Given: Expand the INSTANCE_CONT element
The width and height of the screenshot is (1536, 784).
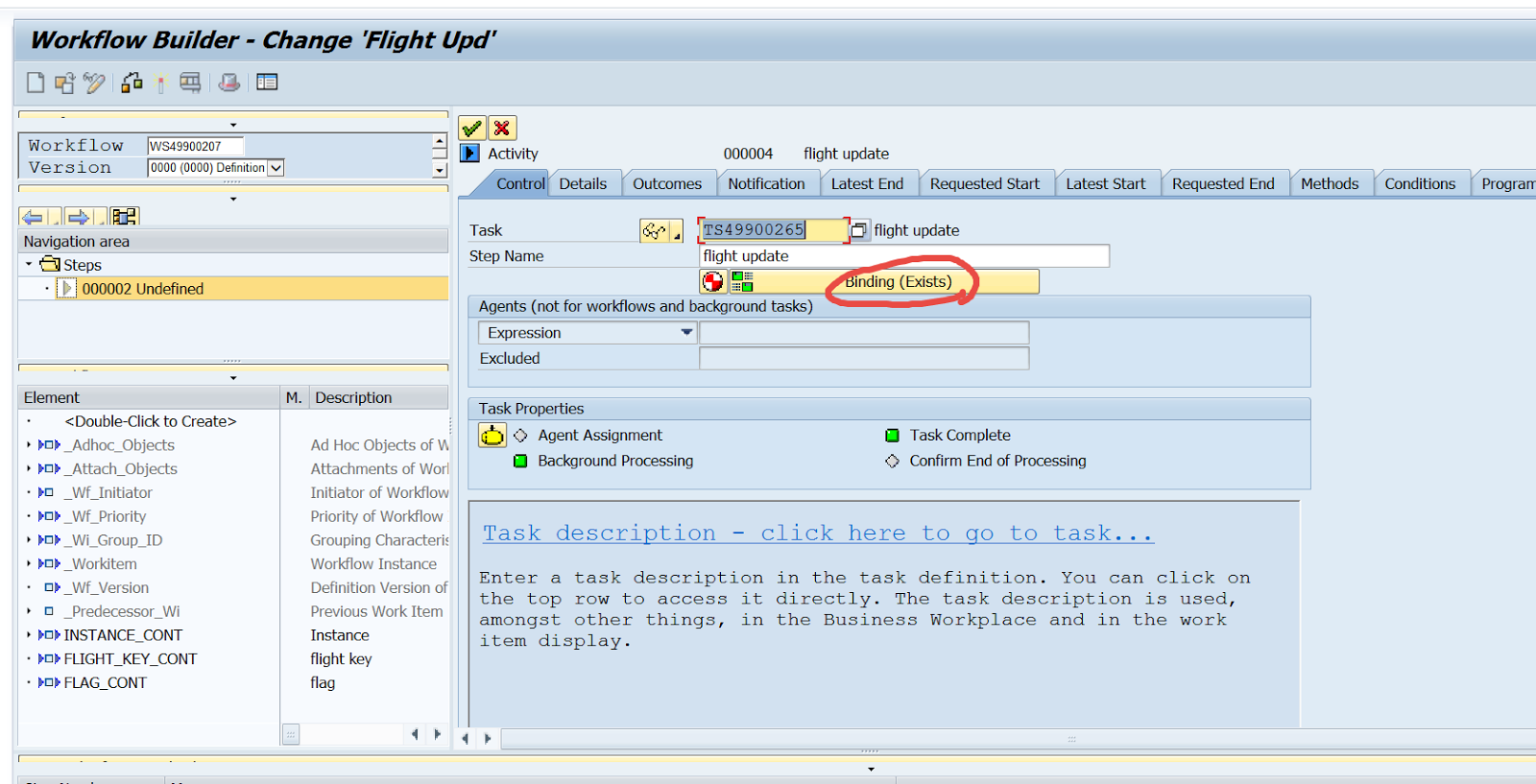Looking at the screenshot, I should click(x=29, y=635).
